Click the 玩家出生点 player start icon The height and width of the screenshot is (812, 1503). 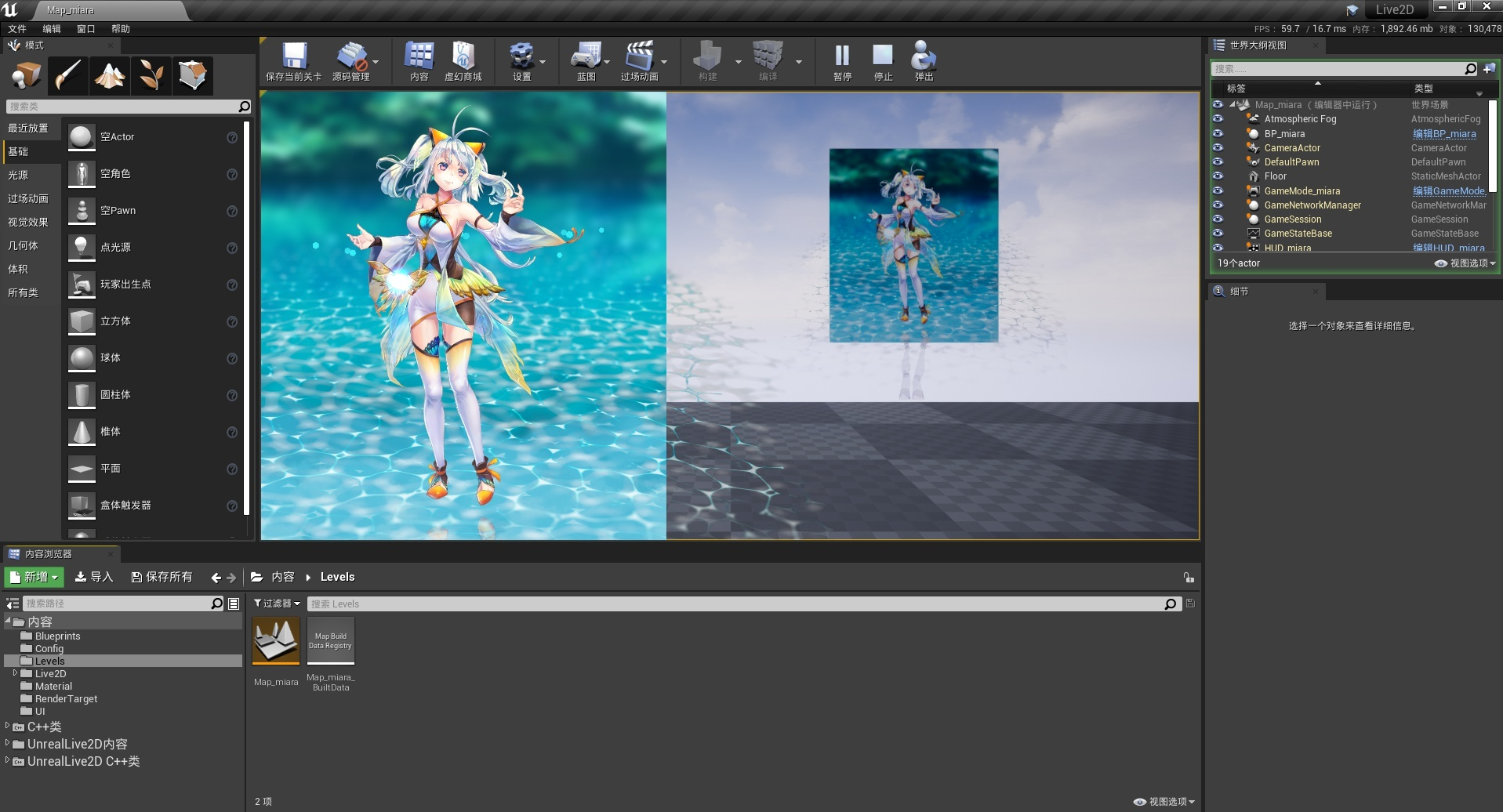click(82, 285)
